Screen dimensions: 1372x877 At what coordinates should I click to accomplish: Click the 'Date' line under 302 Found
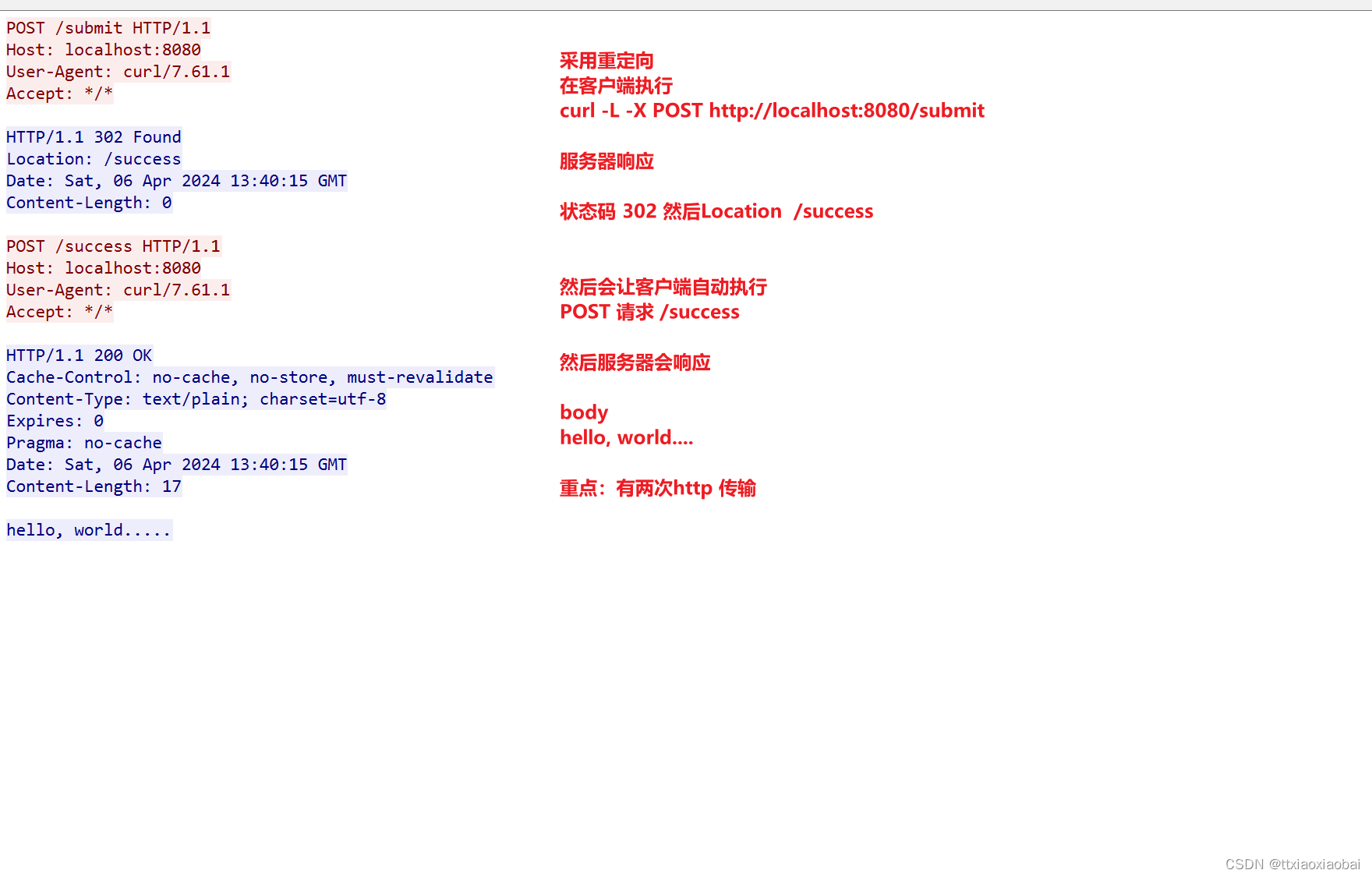[177, 181]
